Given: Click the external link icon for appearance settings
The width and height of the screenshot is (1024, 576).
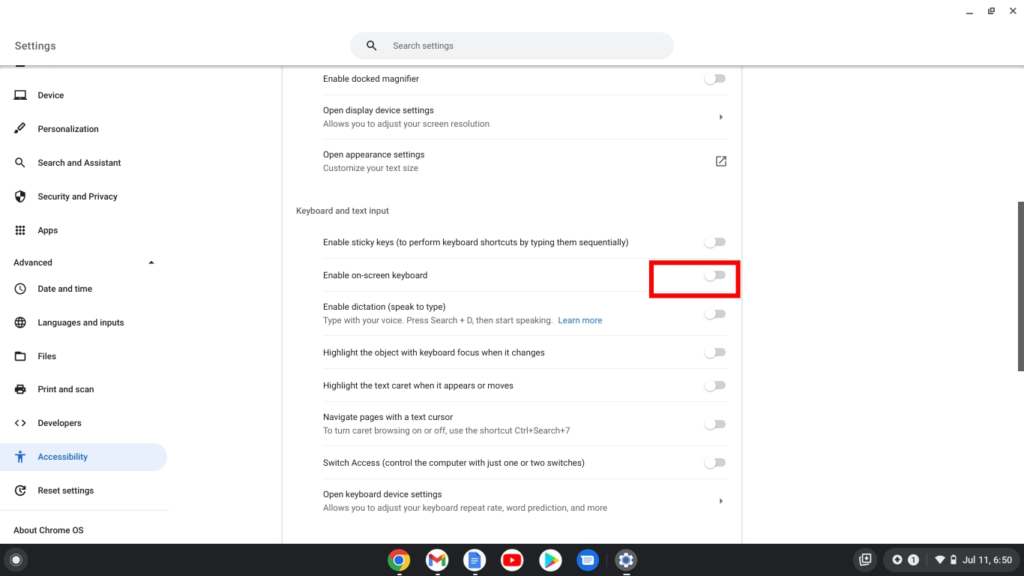Looking at the screenshot, I should [x=720, y=161].
